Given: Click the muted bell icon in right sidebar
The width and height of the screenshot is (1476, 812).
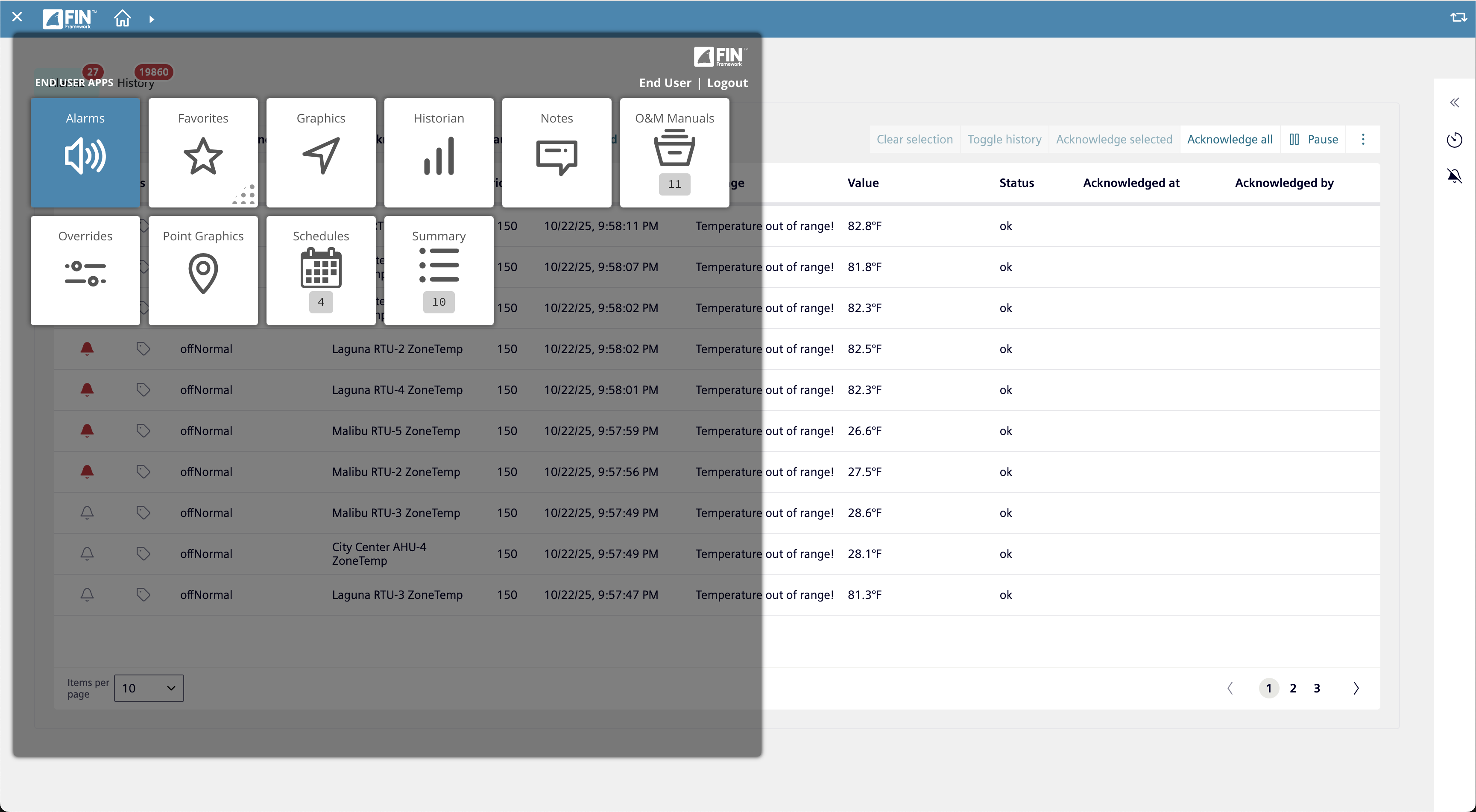Looking at the screenshot, I should [1454, 176].
